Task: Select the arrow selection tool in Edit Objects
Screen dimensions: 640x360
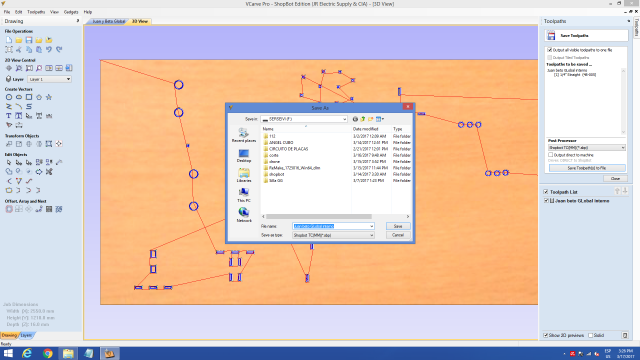Action: pos(9,162)
